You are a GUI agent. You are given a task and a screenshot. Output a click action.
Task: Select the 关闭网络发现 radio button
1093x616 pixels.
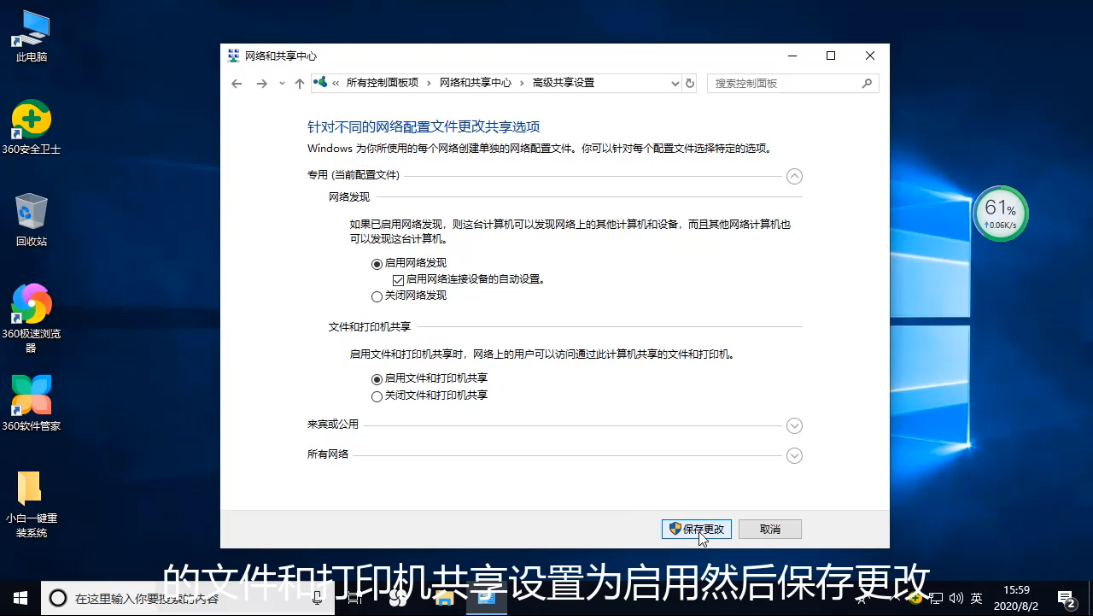pyautogui.click(x=377, y=297)
